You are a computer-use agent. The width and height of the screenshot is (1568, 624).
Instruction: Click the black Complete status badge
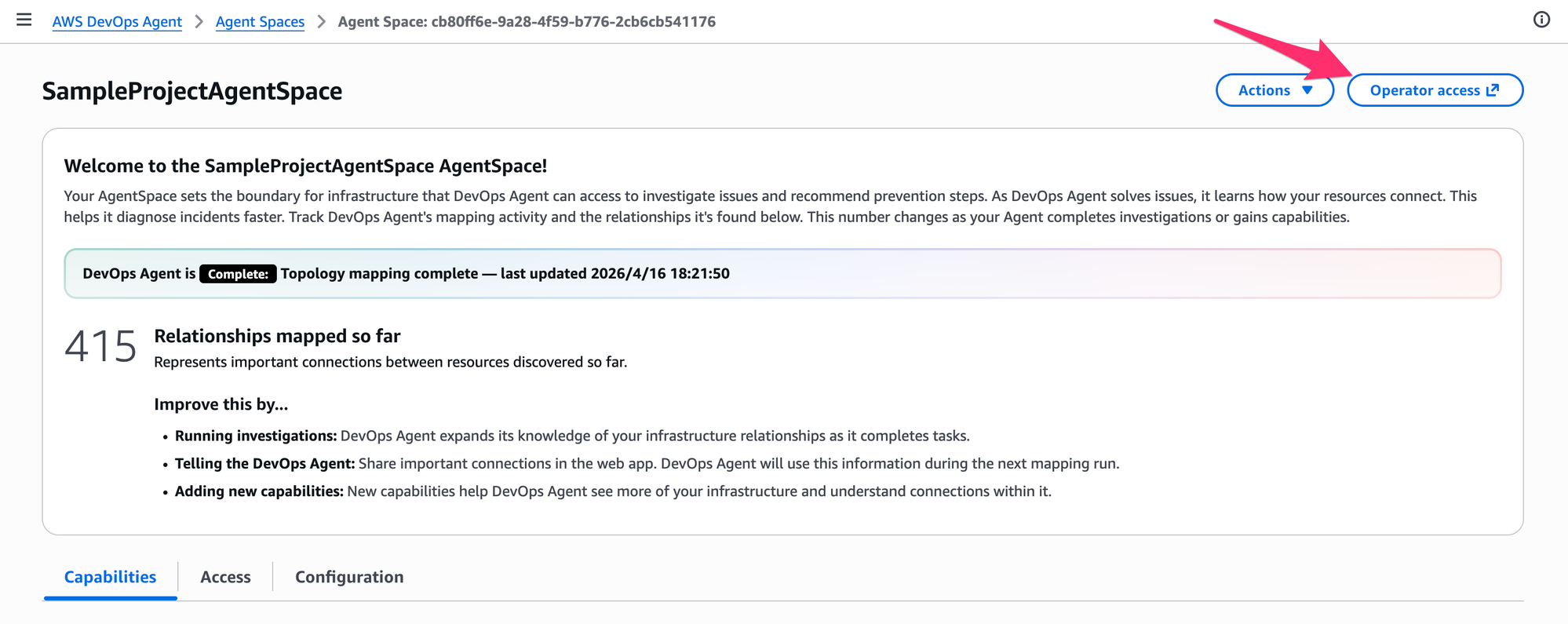tap(238, 274)
